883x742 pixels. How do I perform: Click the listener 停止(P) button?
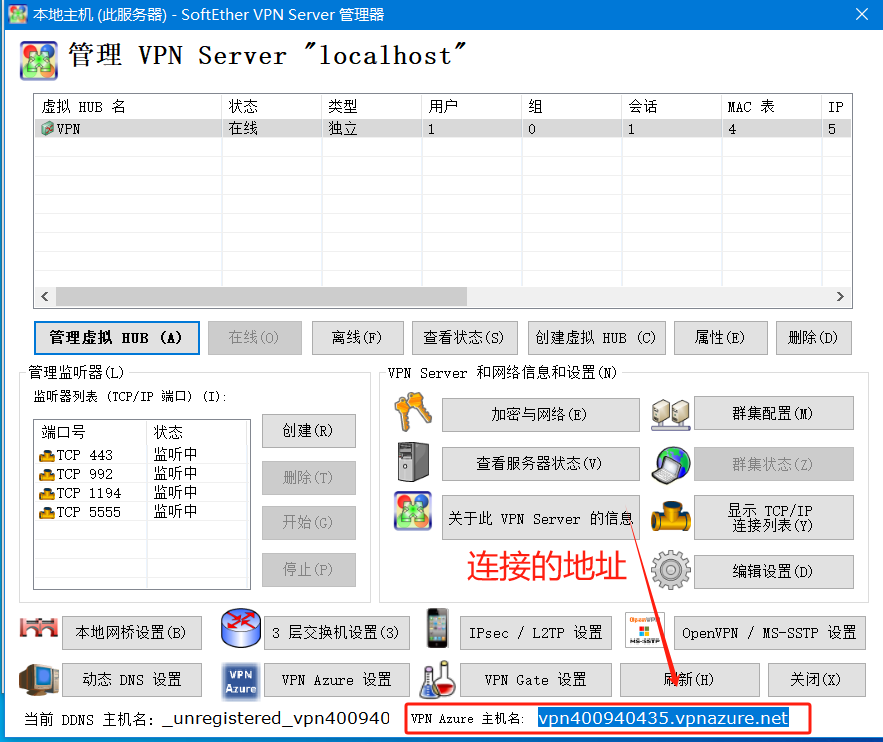pyautogui.click(x=309, y=570)
